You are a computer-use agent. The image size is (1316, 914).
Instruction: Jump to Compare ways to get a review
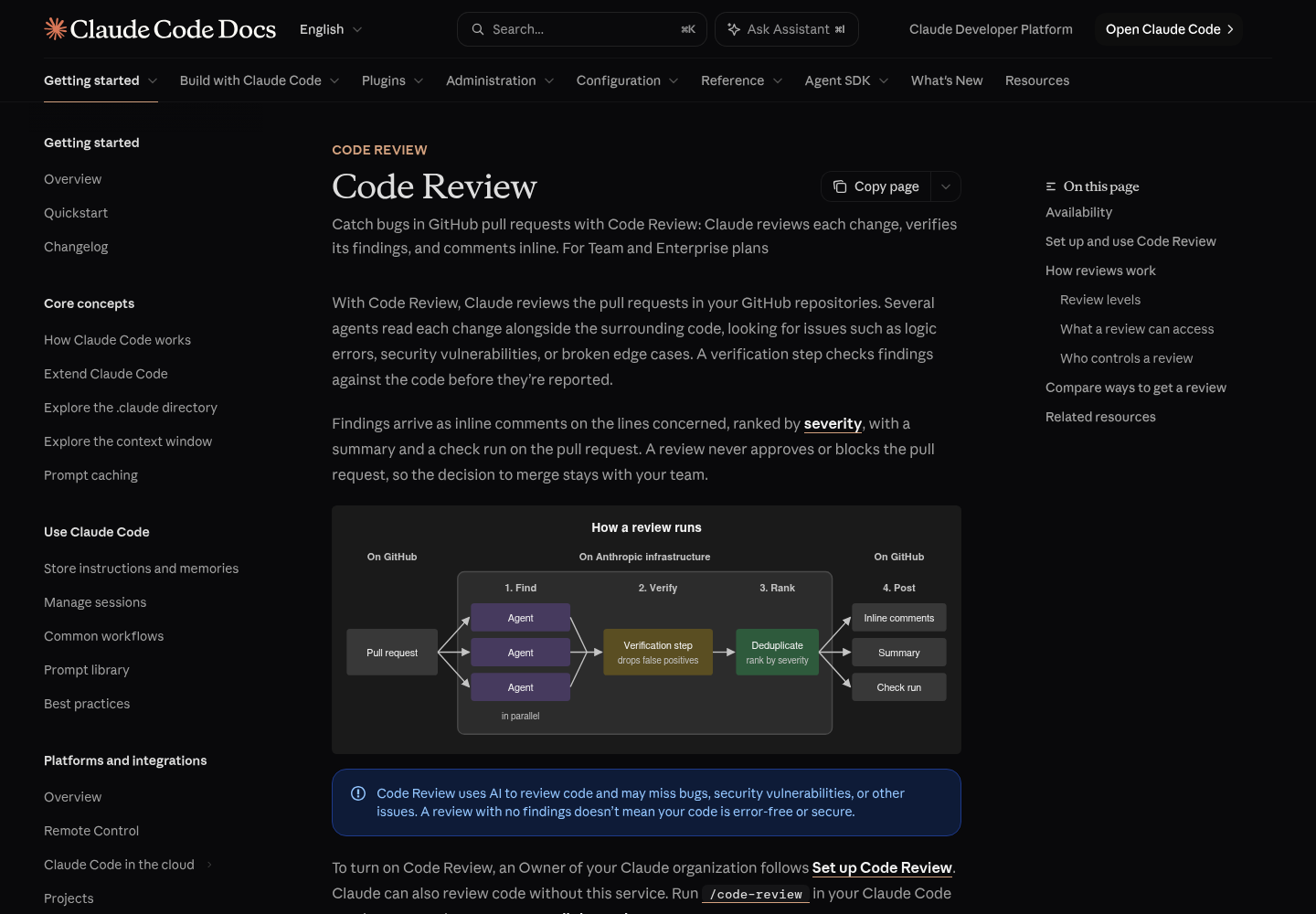click(x=1136, y=388)
